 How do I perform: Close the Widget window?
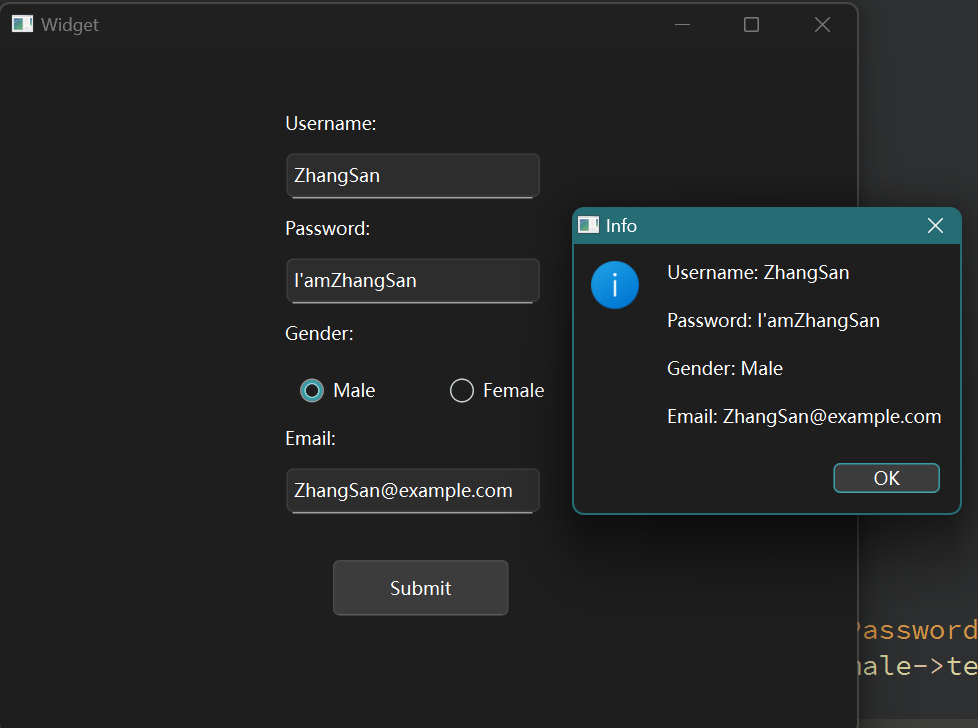[x=822, y=25]
